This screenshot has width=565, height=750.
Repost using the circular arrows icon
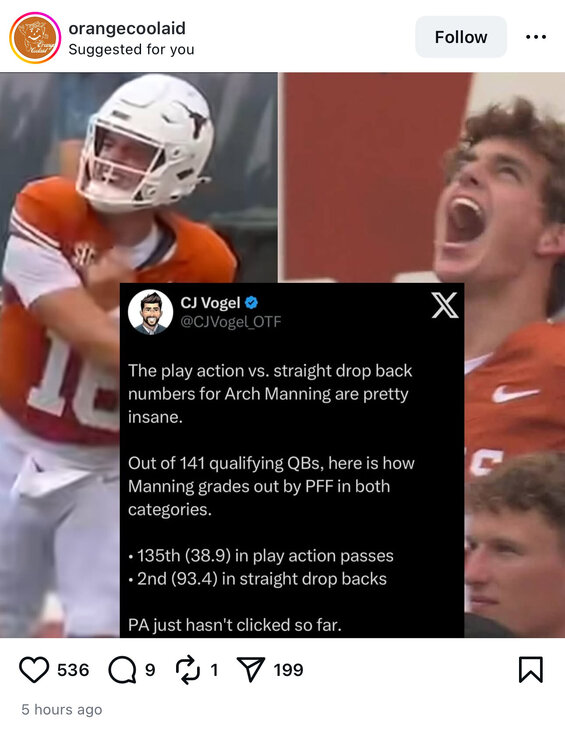[x=188, y=670]
